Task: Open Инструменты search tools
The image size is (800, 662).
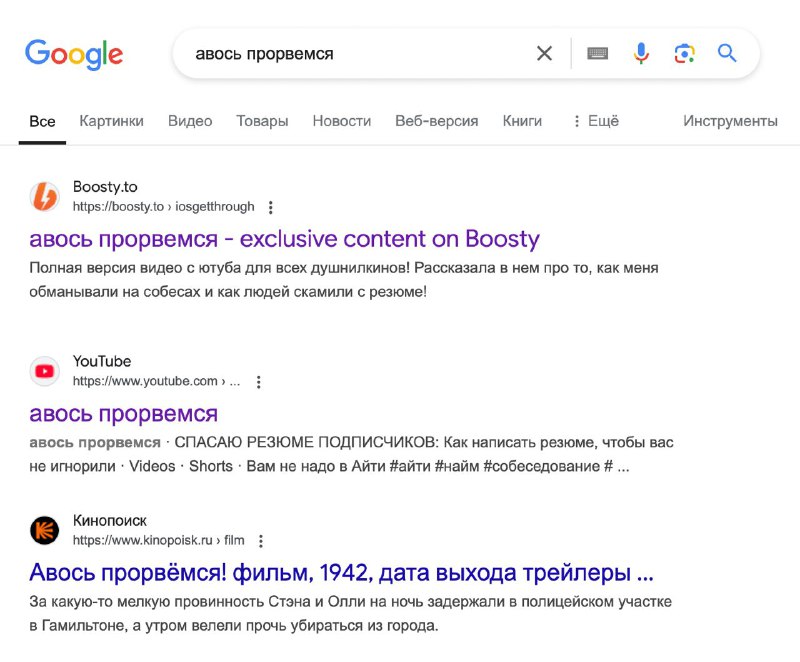Action: (x=730, y=121)
